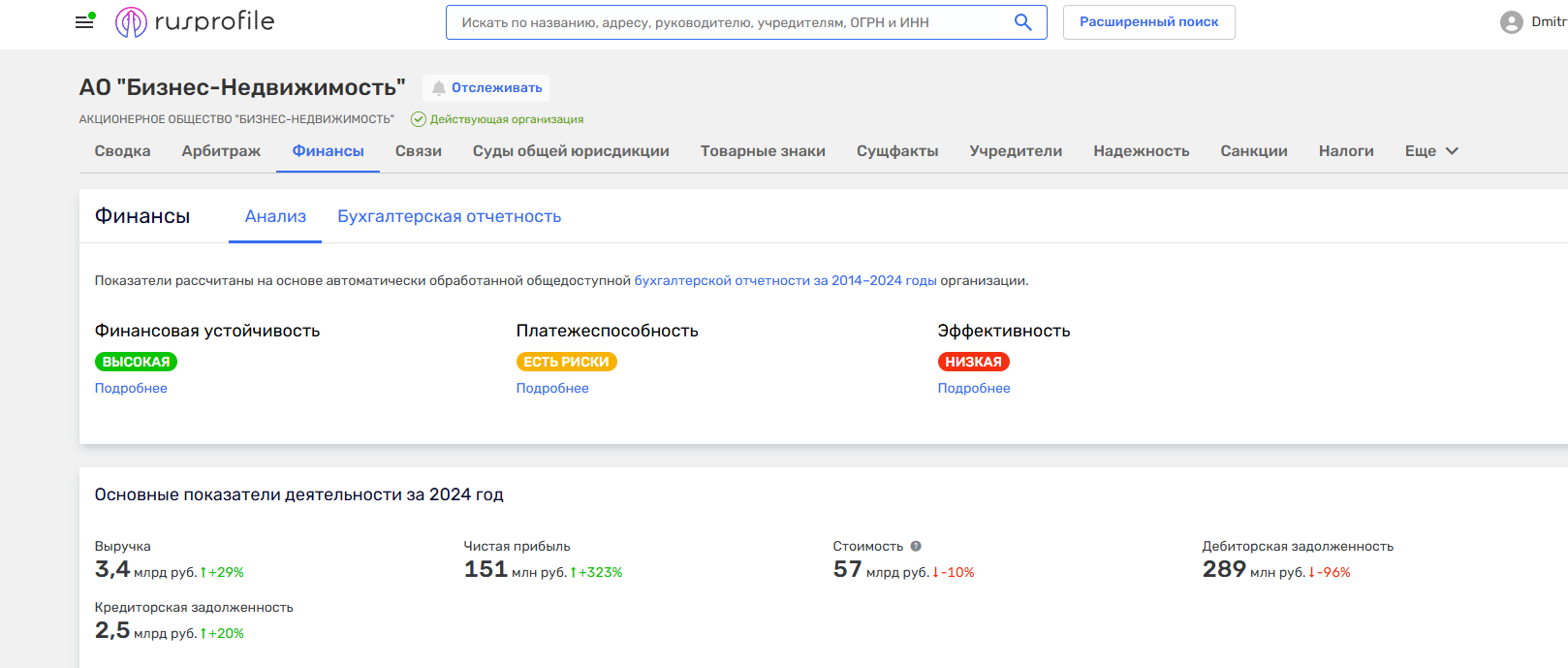
Task: Click the Финансовая устойчивость heading
Action: tap(207, 331)
